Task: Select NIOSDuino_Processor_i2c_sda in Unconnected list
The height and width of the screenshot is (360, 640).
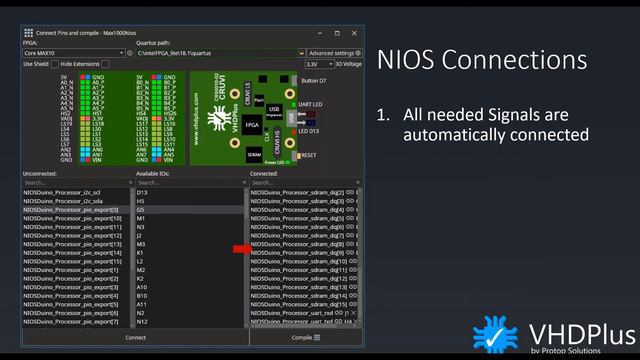Action: click(76, 201)
